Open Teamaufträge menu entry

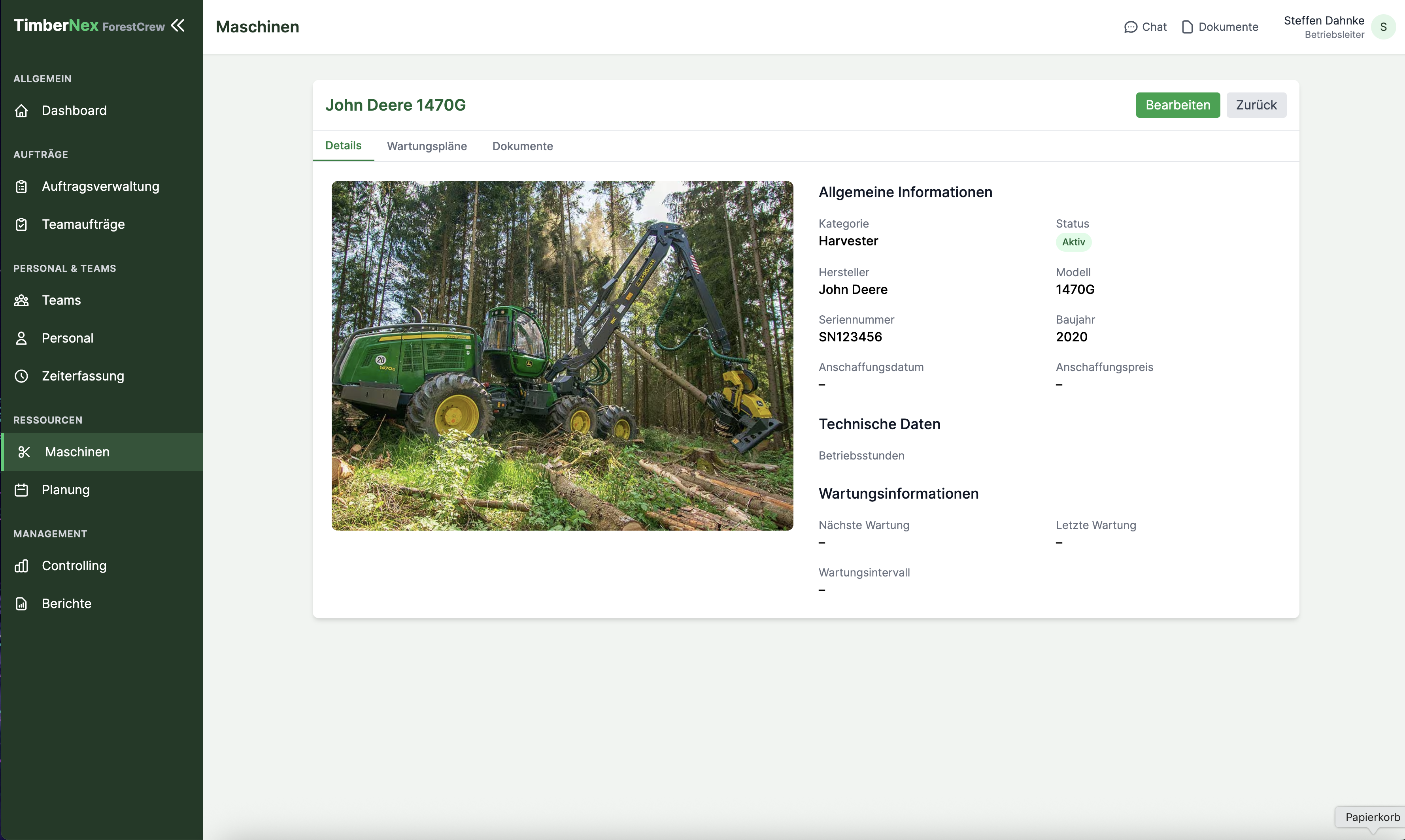tap(102, 225)
